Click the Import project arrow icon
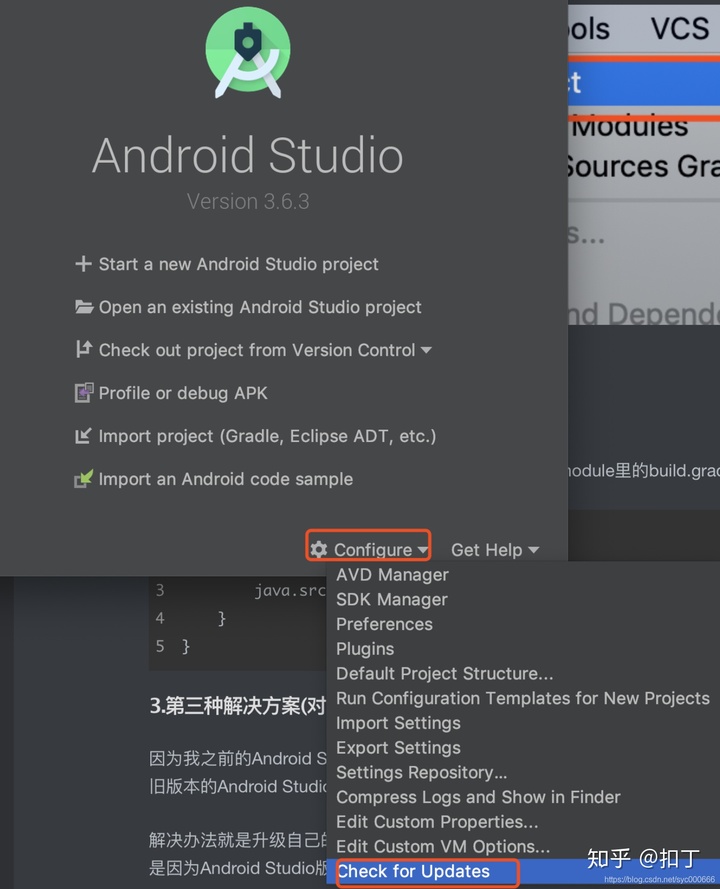 click(83, 435)
